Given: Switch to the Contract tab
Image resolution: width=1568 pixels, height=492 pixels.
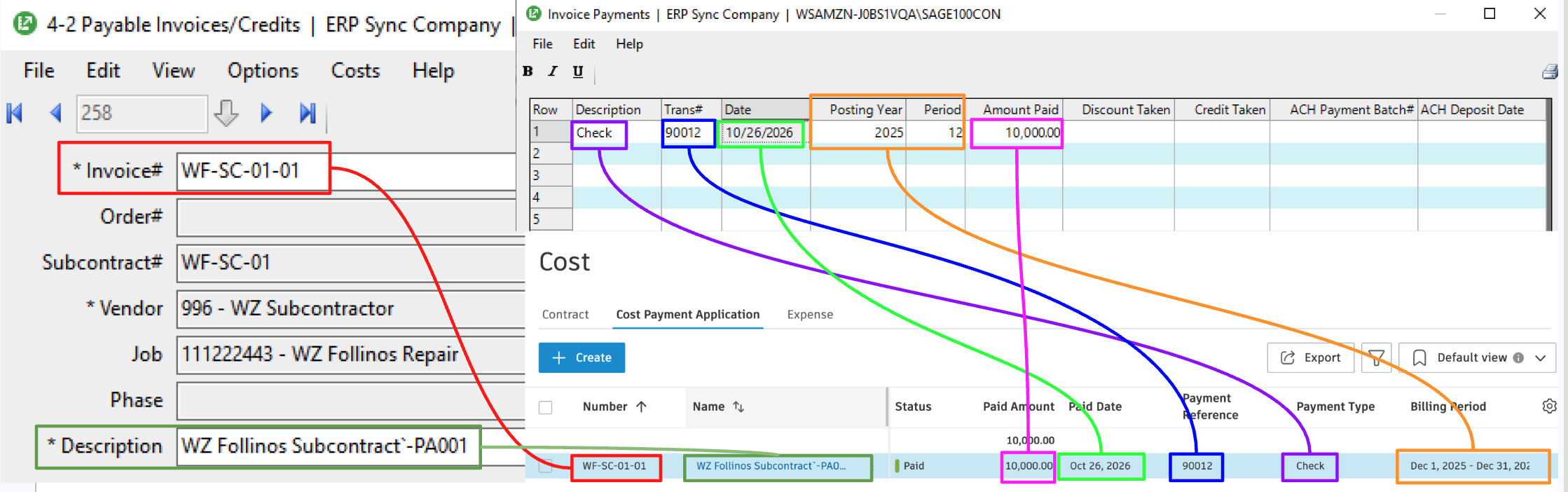Looking at the screenshot, I should tap(565, 315).
